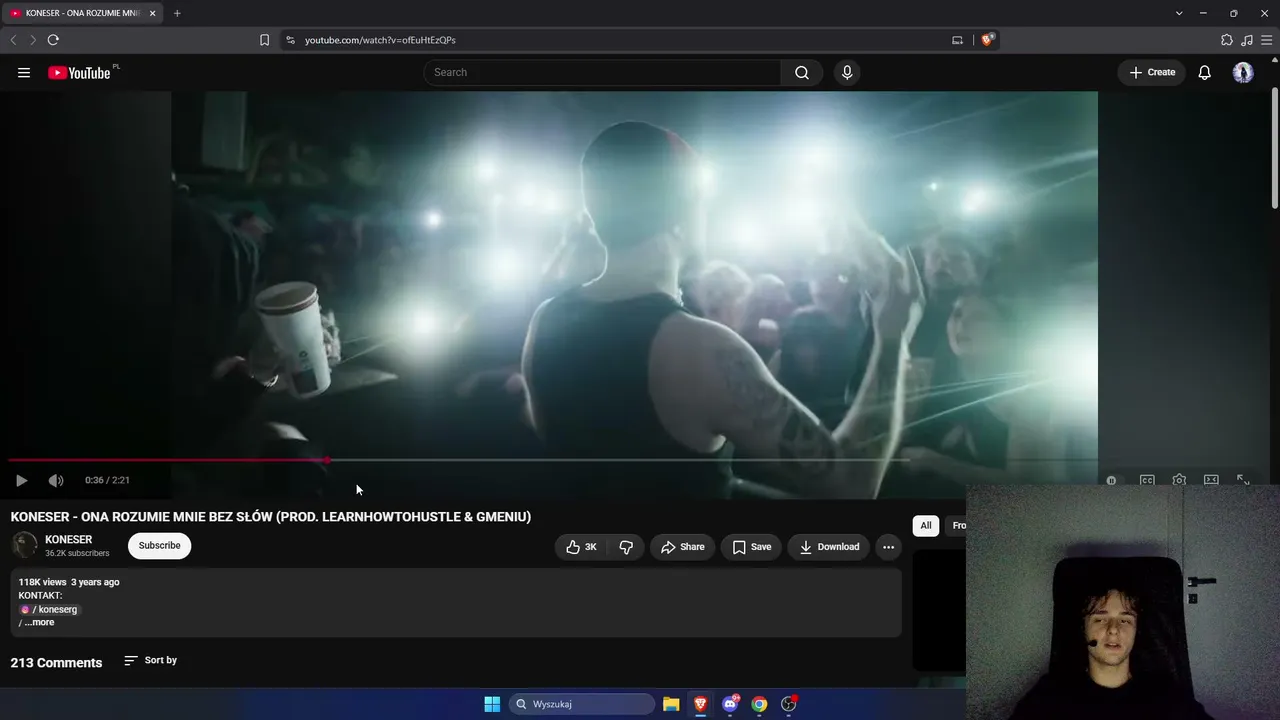Select the KONESER browser tab
1280x720 pixels.
[x=82, y=13]
